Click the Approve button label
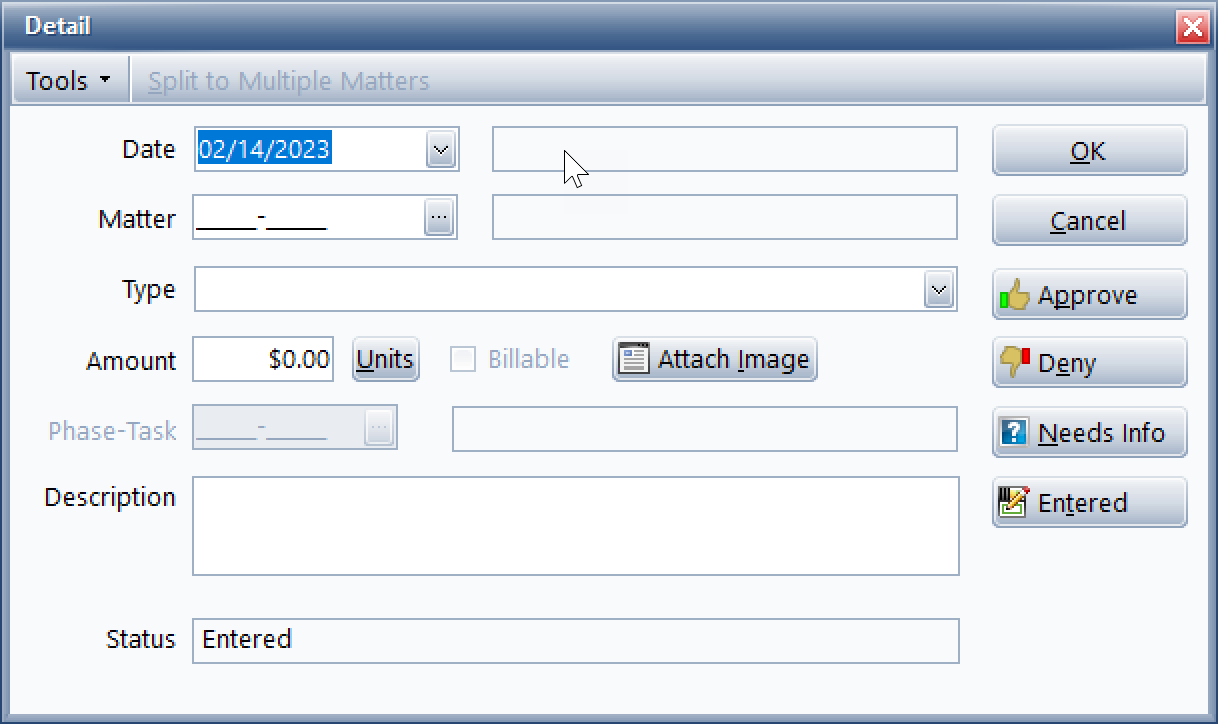 click(x=1087, y=296)
